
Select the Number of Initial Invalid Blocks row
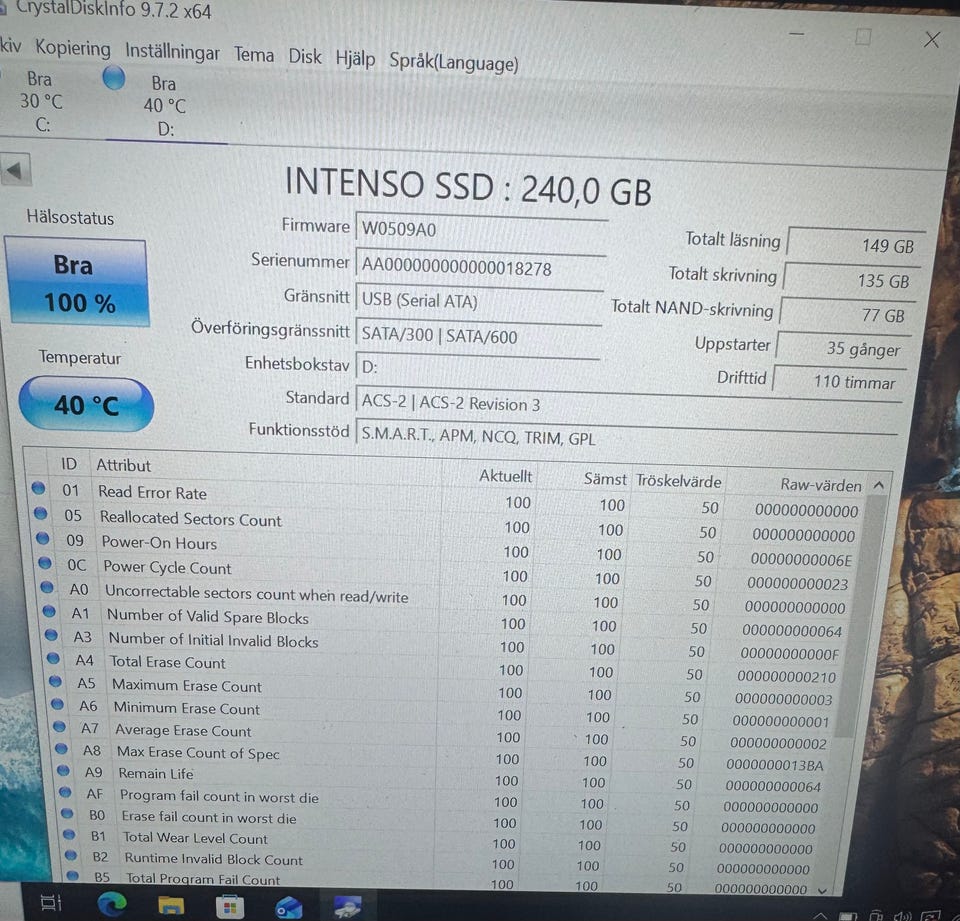(x=443, y=644)
